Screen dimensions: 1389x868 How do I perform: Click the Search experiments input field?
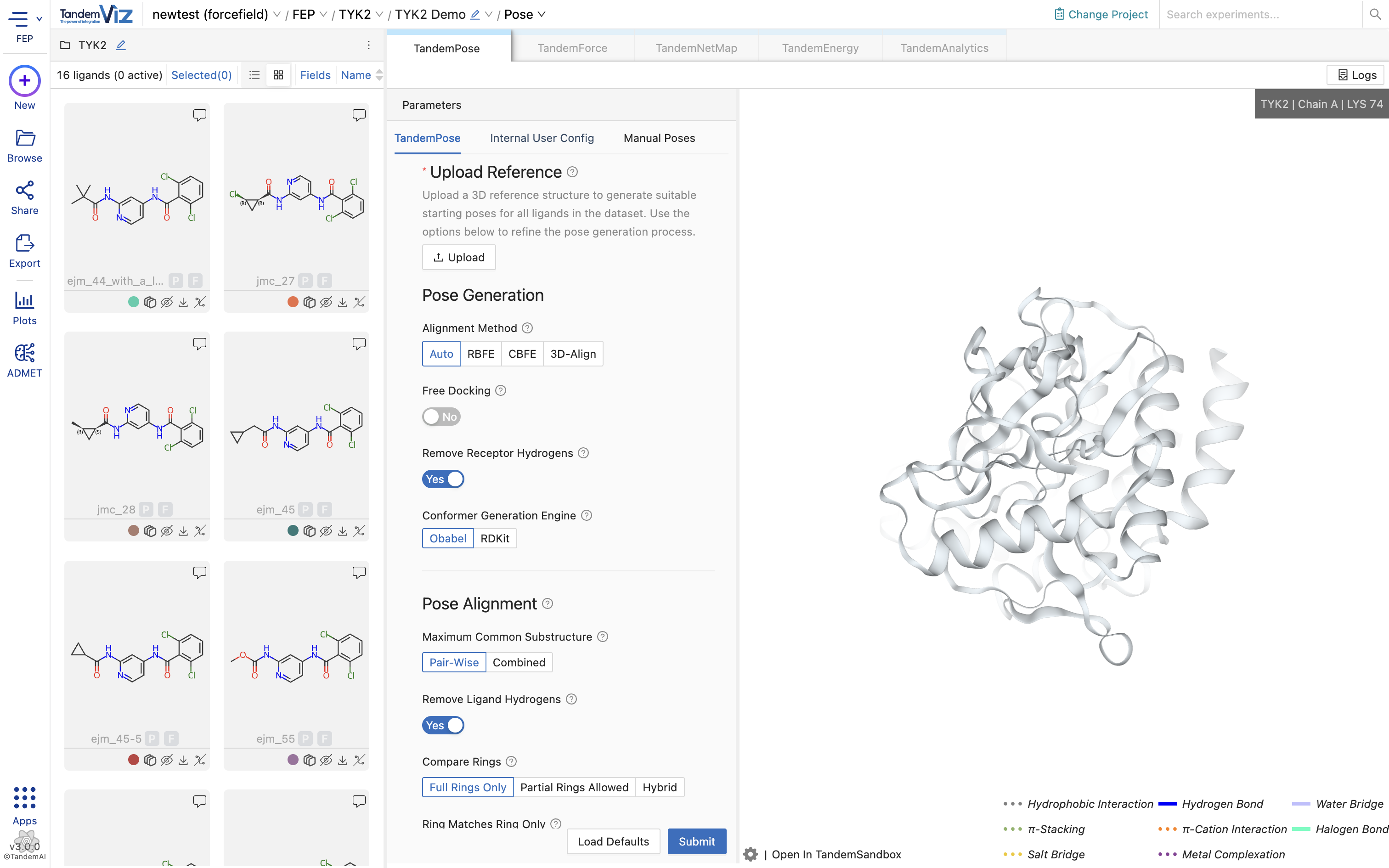[x=1260, y=14]
